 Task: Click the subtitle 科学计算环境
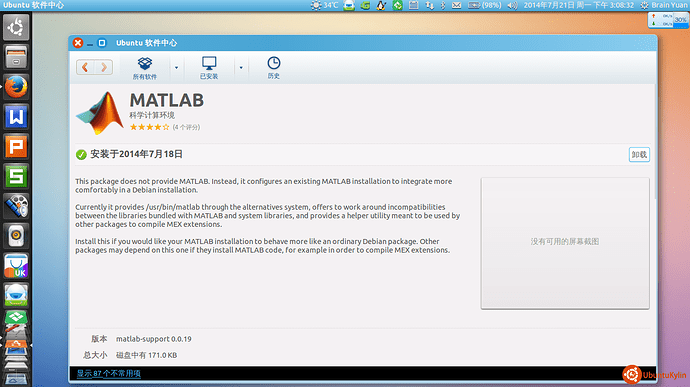[152, 115]
